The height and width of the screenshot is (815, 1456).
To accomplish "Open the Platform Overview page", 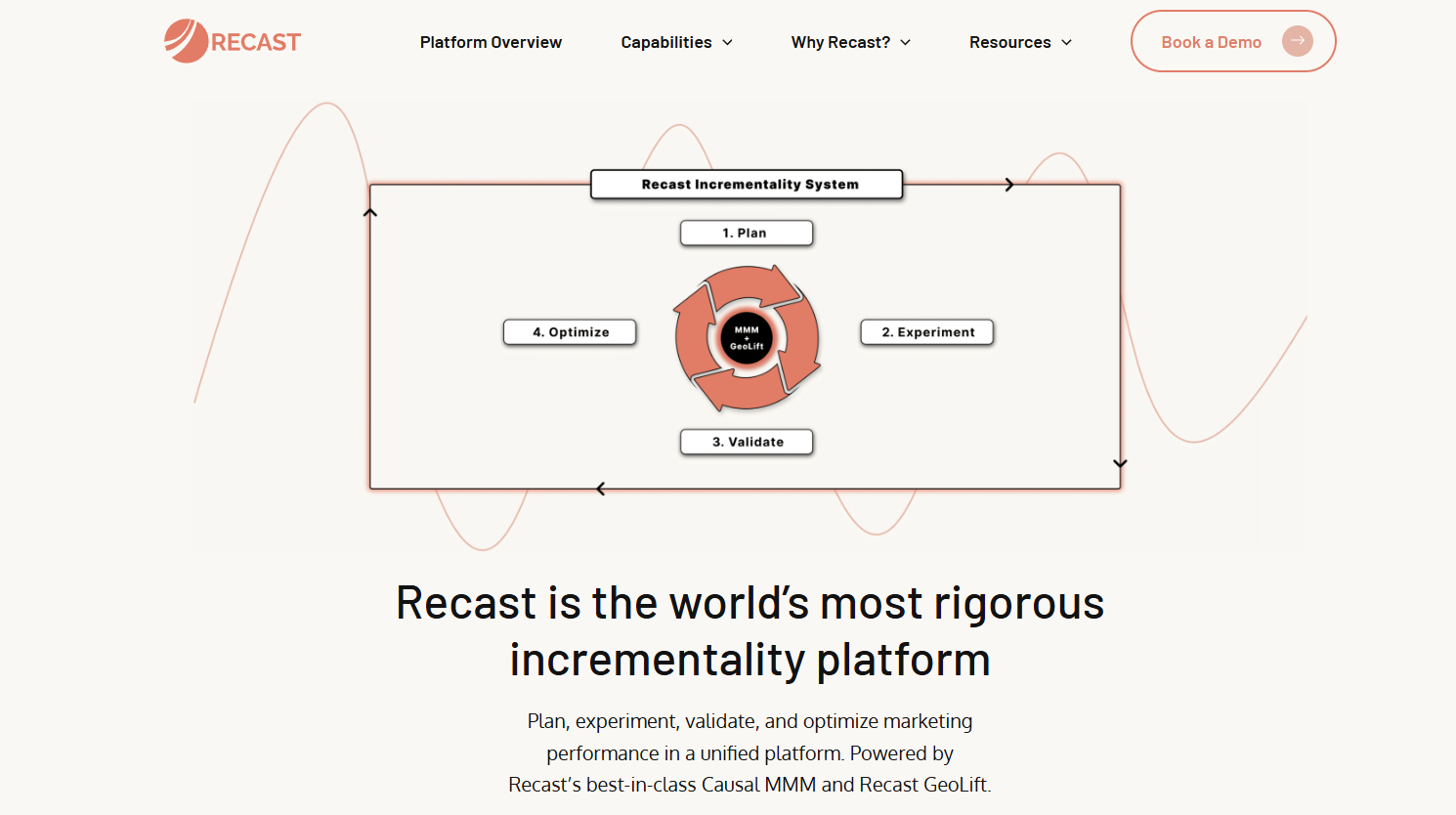I will click(x=491, y=42).
